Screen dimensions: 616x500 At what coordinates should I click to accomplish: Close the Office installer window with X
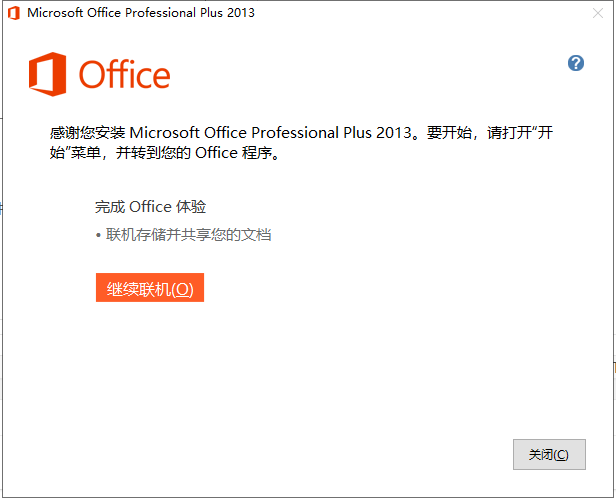click(598, 13)
